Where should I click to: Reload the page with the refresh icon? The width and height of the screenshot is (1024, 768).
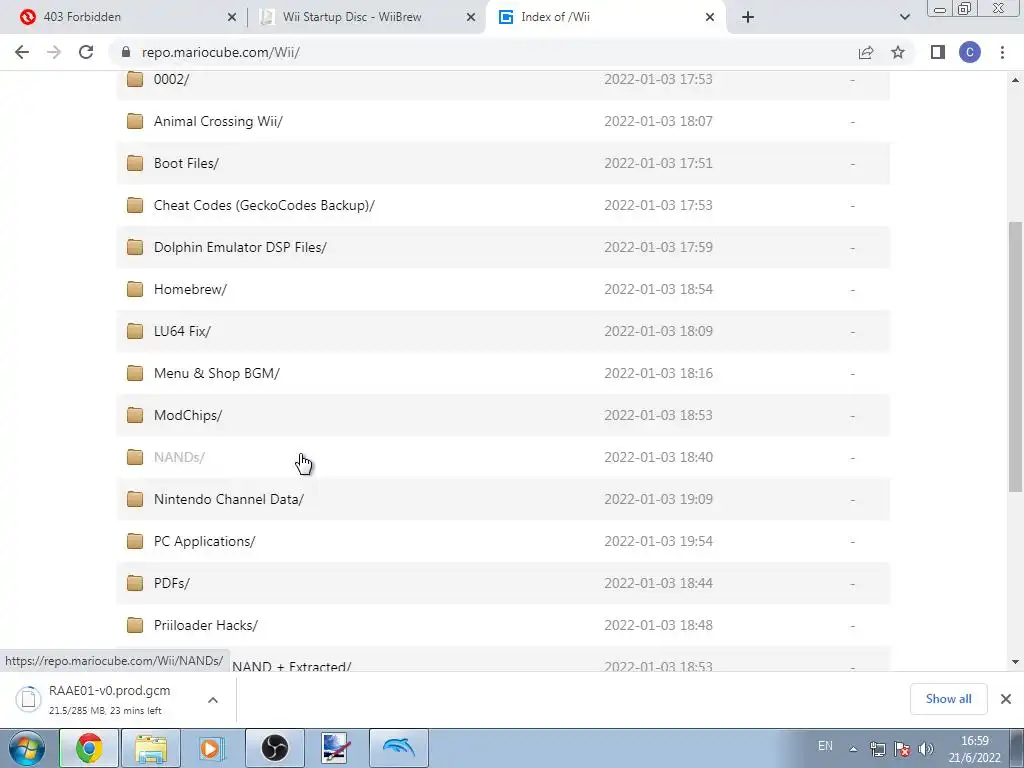tap(86, 52)
